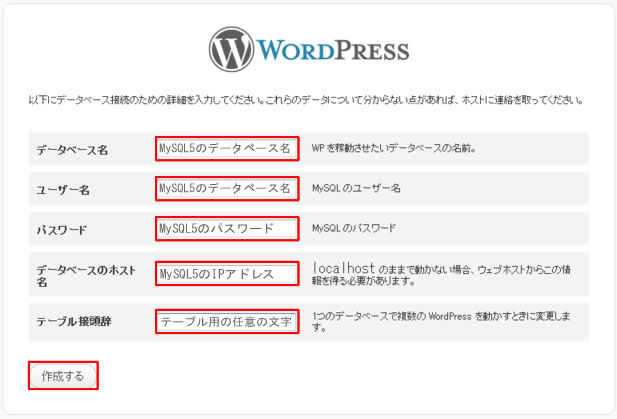
Task: Click the localhost description text
Action: (442, 274)
